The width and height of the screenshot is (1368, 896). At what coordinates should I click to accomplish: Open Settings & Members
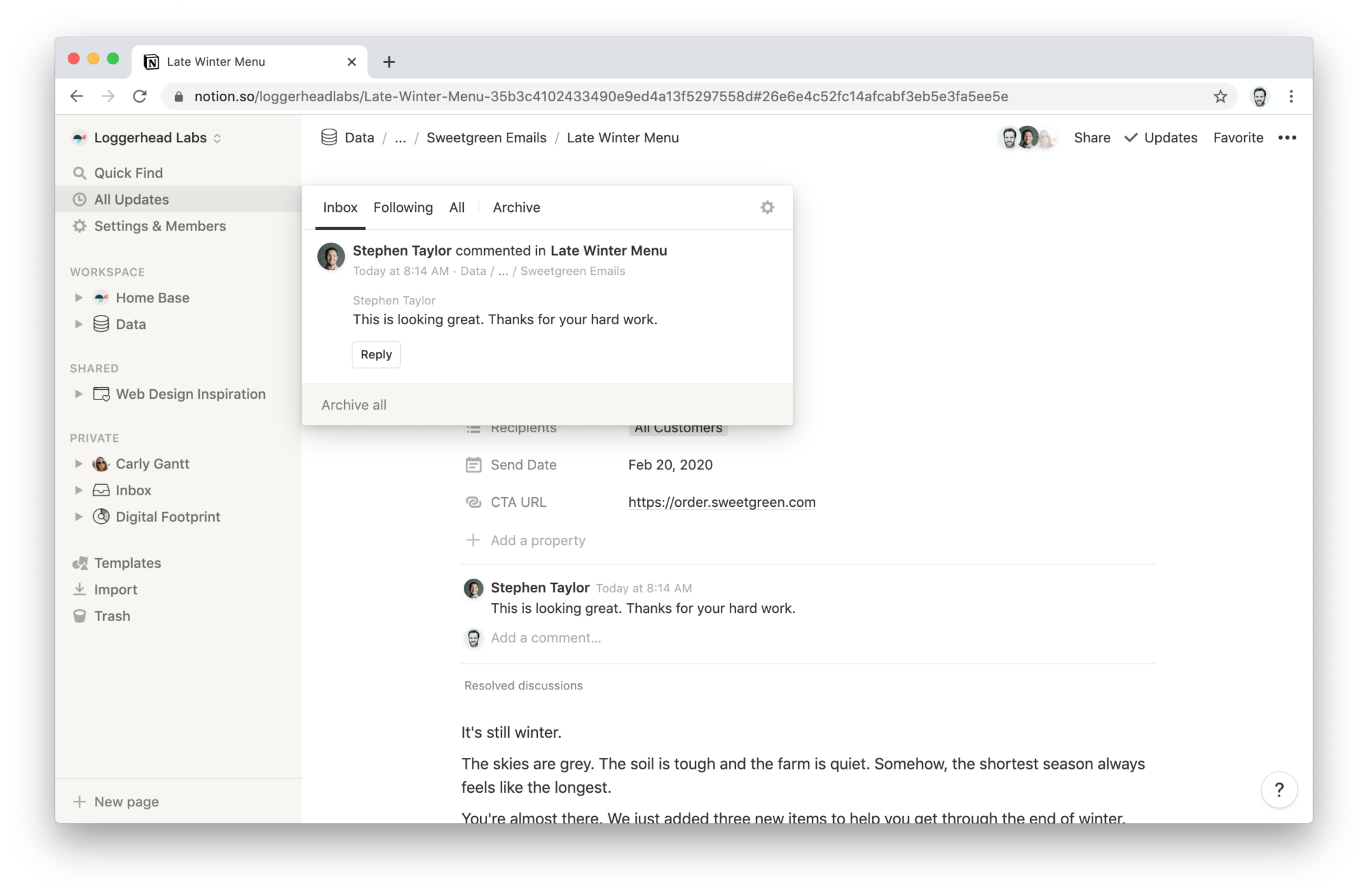[160, 226]
